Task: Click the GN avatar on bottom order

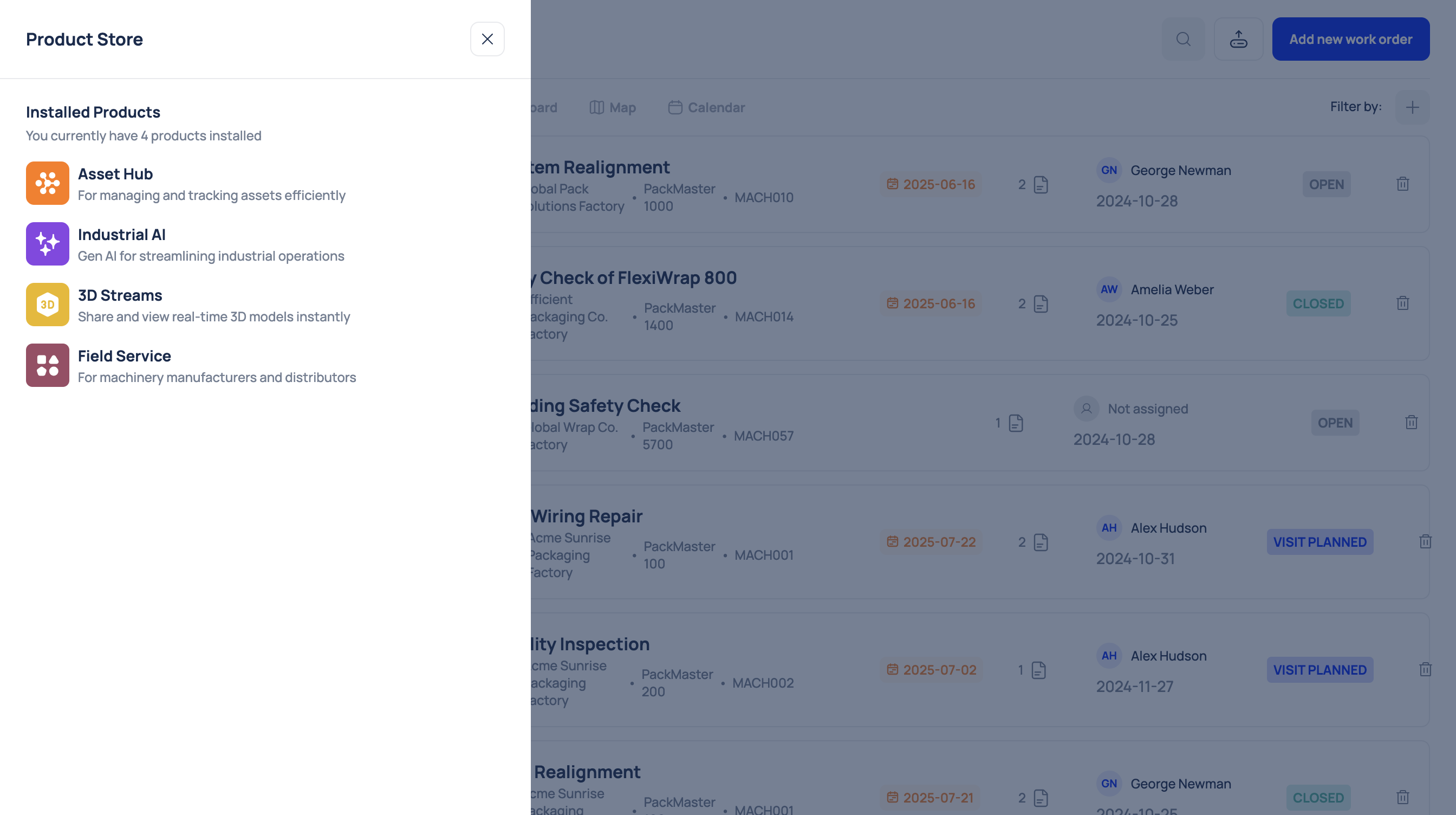Action: tap(1109, 784)
